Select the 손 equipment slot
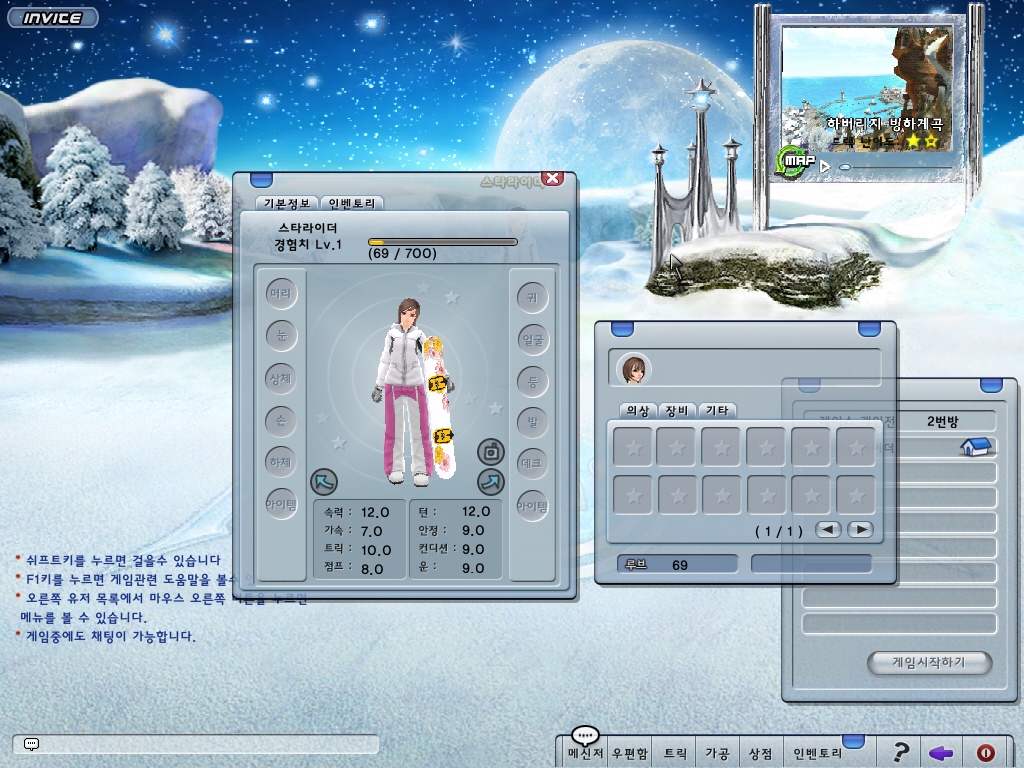The image size is (1024, 768). pos(281,421)
